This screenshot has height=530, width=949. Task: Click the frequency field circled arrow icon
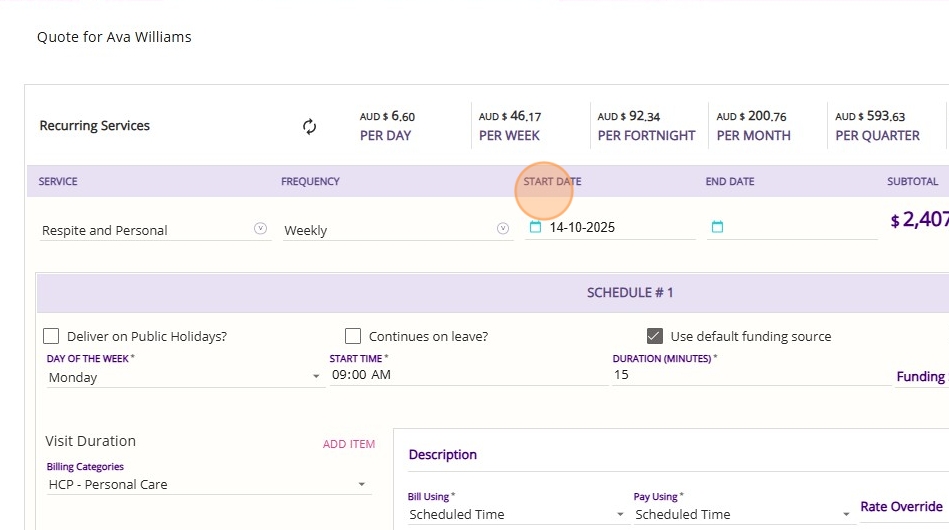503,229
